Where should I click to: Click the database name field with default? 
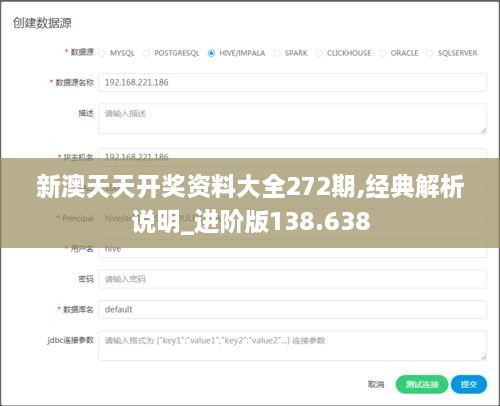tap(292, 309)
